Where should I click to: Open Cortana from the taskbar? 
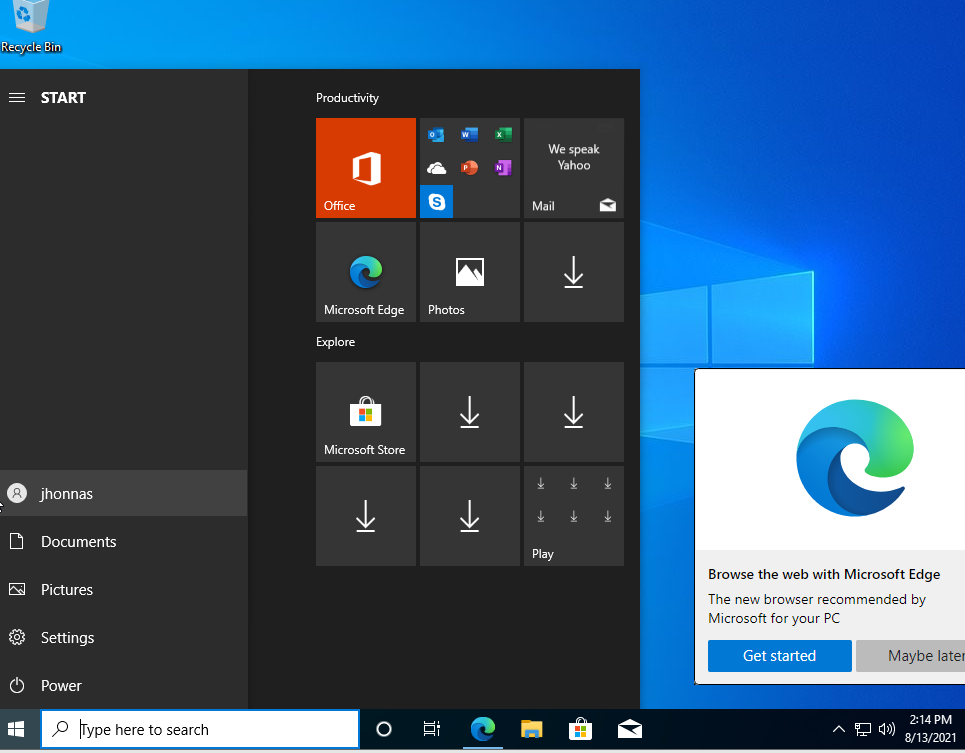click(x=383, y=730)
